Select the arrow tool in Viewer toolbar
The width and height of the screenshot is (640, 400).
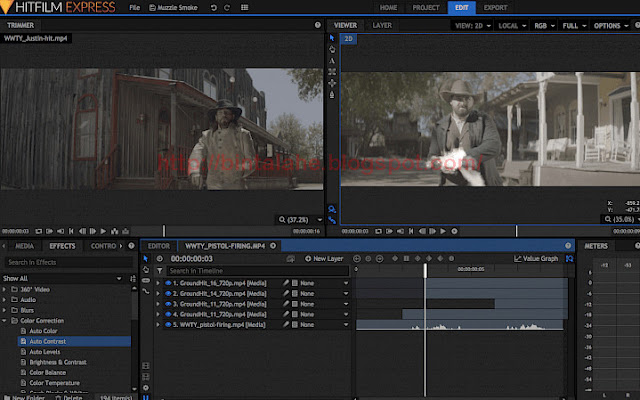pyautogui.click(x=332, y=38)
